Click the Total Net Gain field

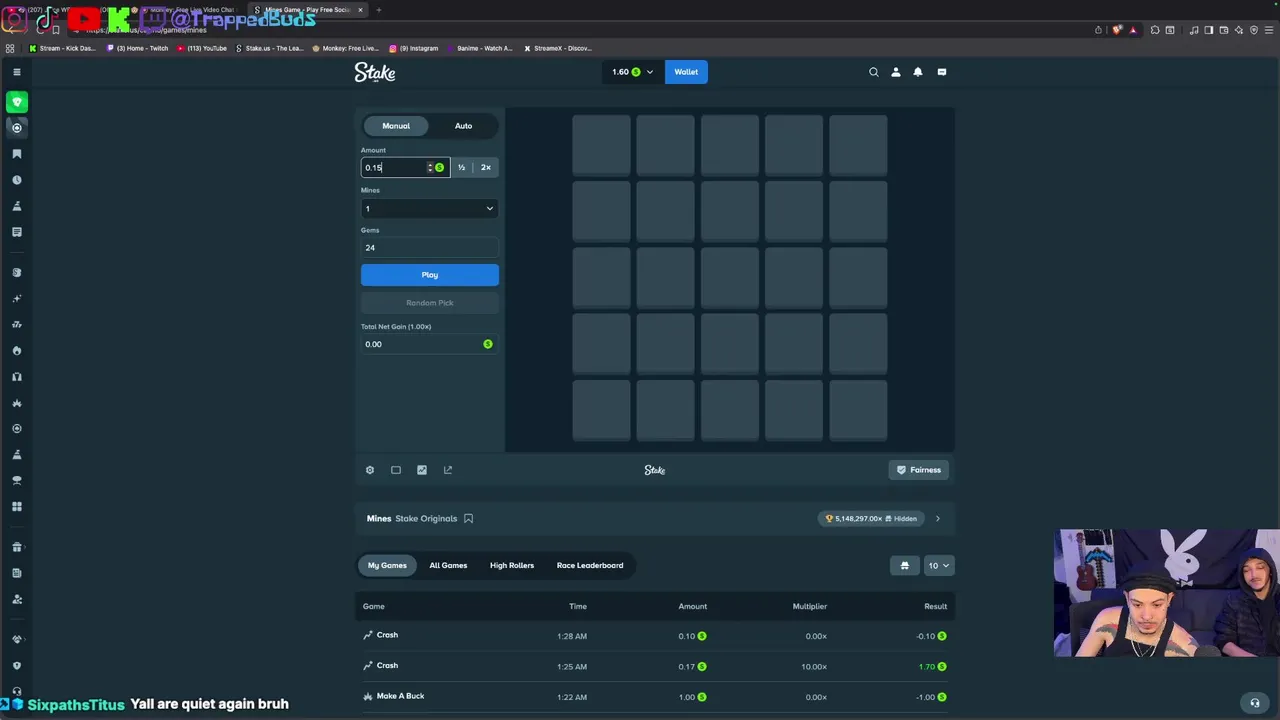(429, 344)
